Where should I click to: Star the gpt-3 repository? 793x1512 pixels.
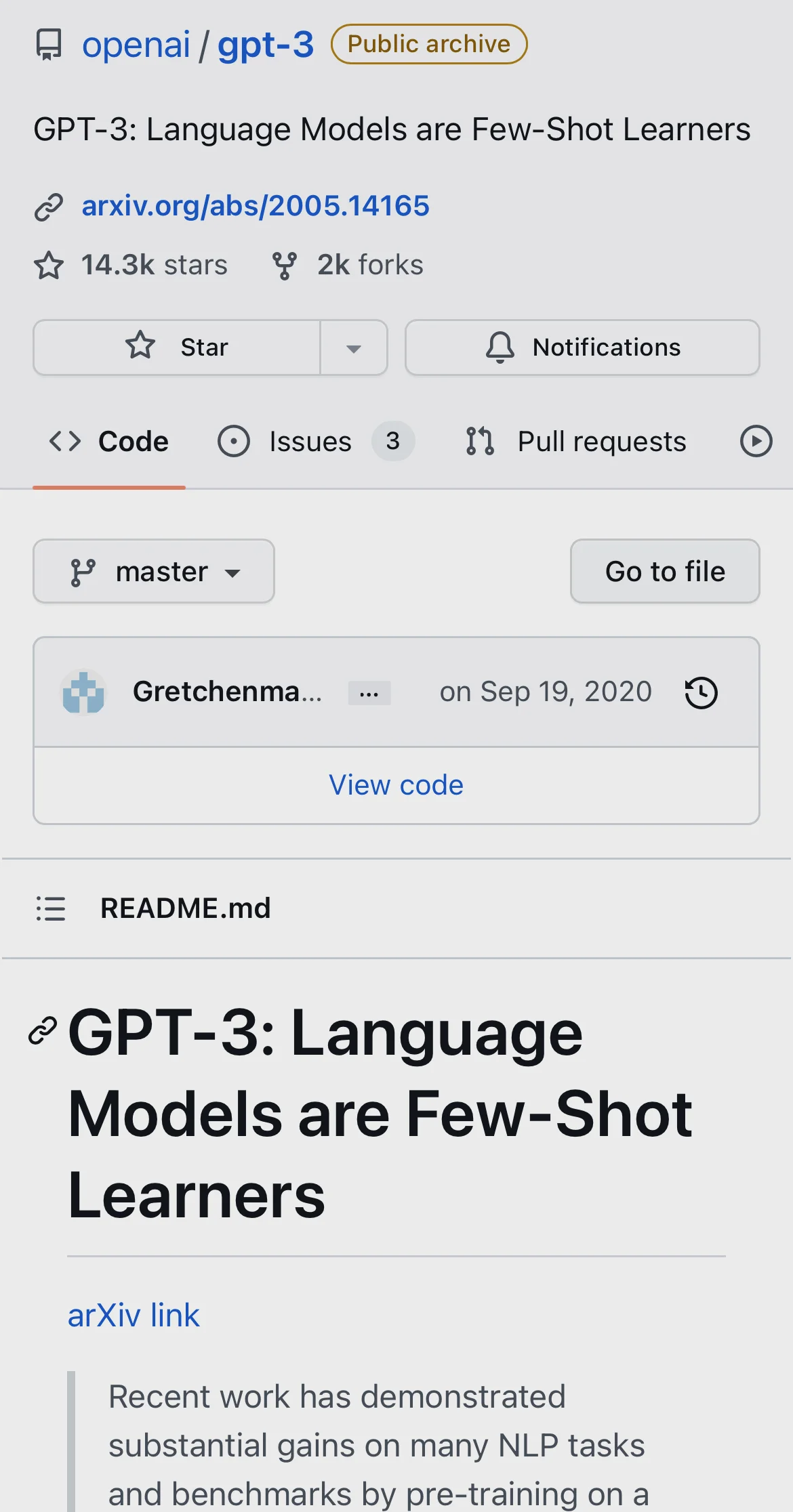[178, 348]
